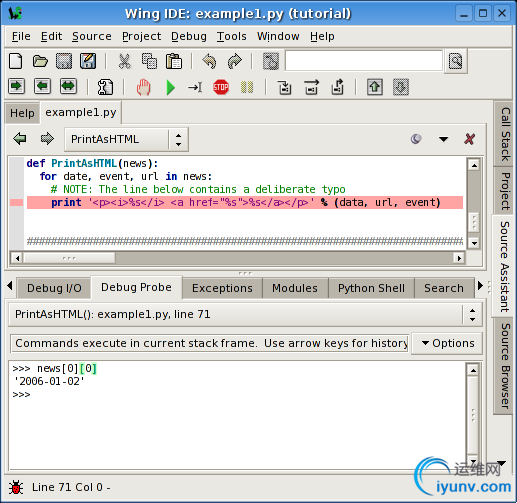Move up the stack frame with up arrow

click(x=375, y=87)
